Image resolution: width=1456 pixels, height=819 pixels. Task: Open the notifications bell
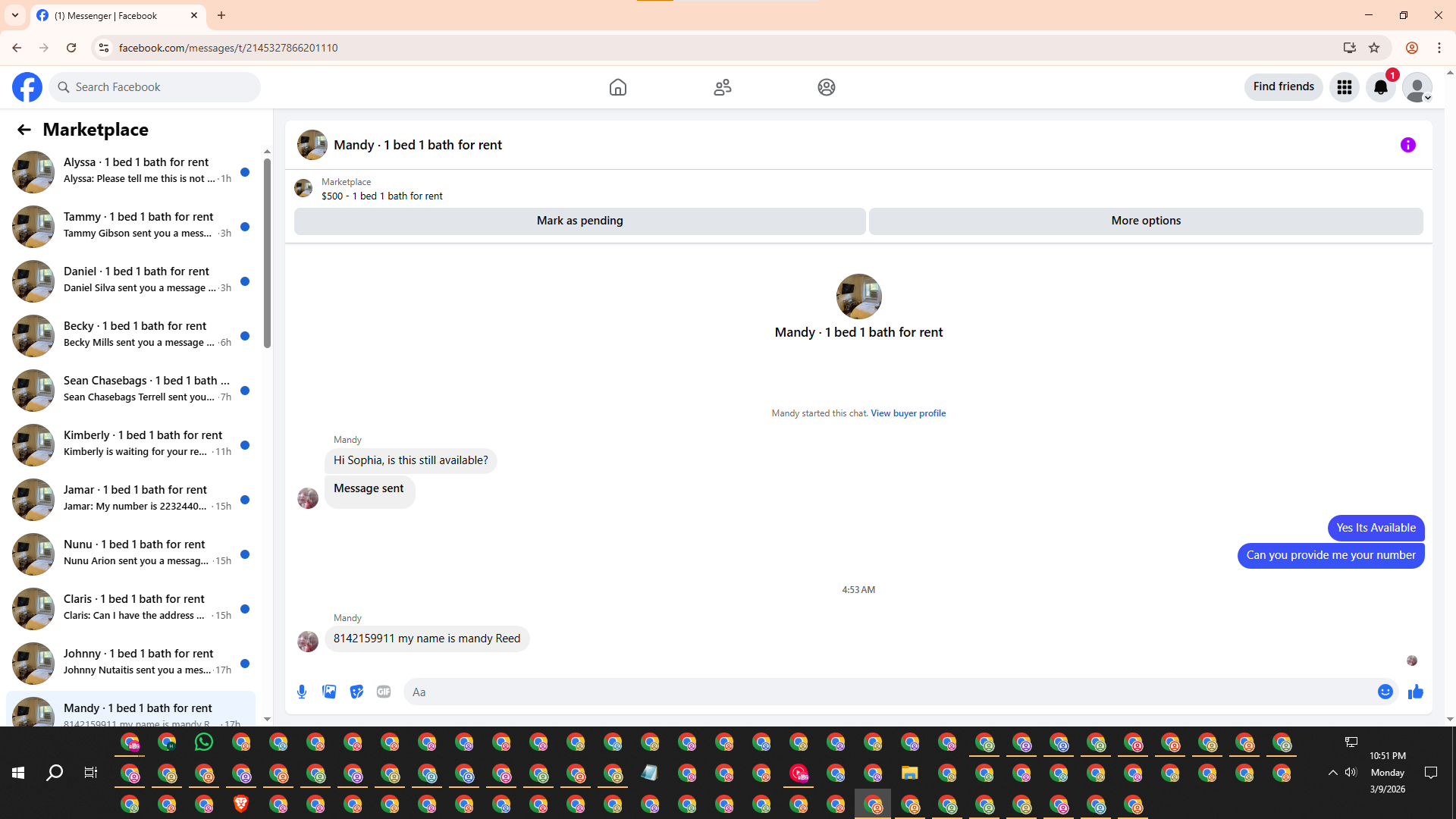1380,87
